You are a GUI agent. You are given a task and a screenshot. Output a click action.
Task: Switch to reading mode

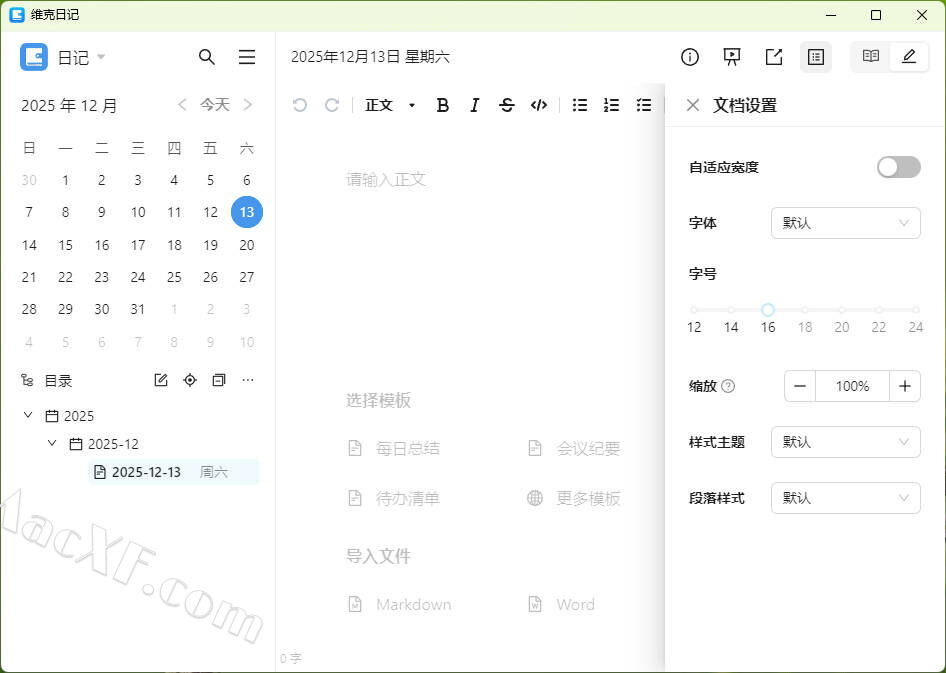(x=871, y=57)
